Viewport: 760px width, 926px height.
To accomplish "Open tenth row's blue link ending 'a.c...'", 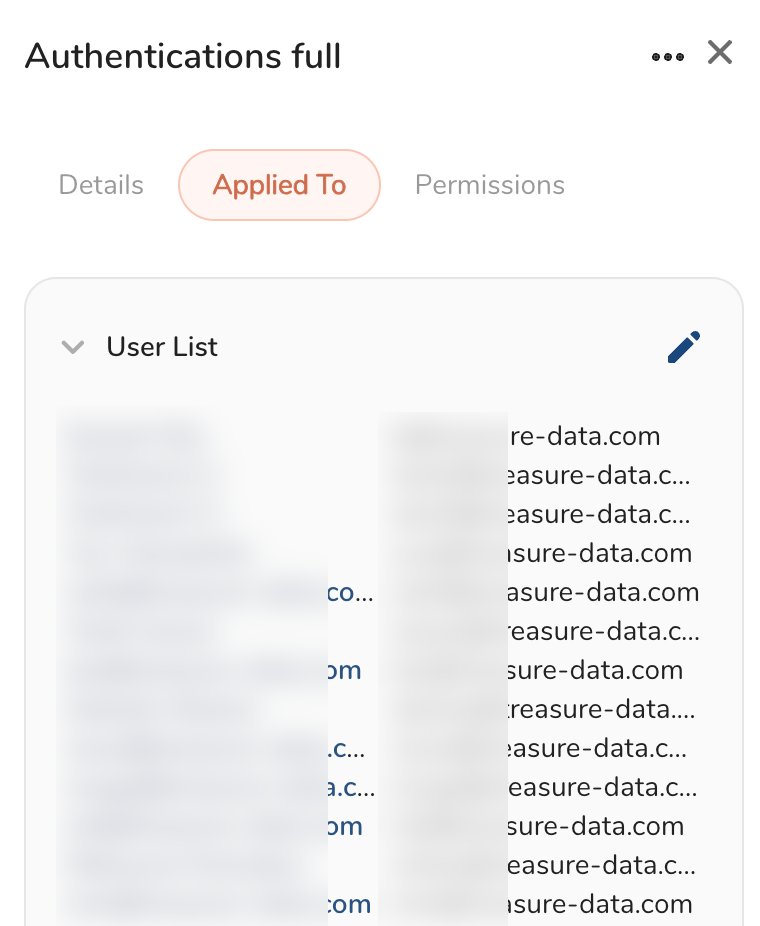I will pyautogui.click(x=351, y=787).
